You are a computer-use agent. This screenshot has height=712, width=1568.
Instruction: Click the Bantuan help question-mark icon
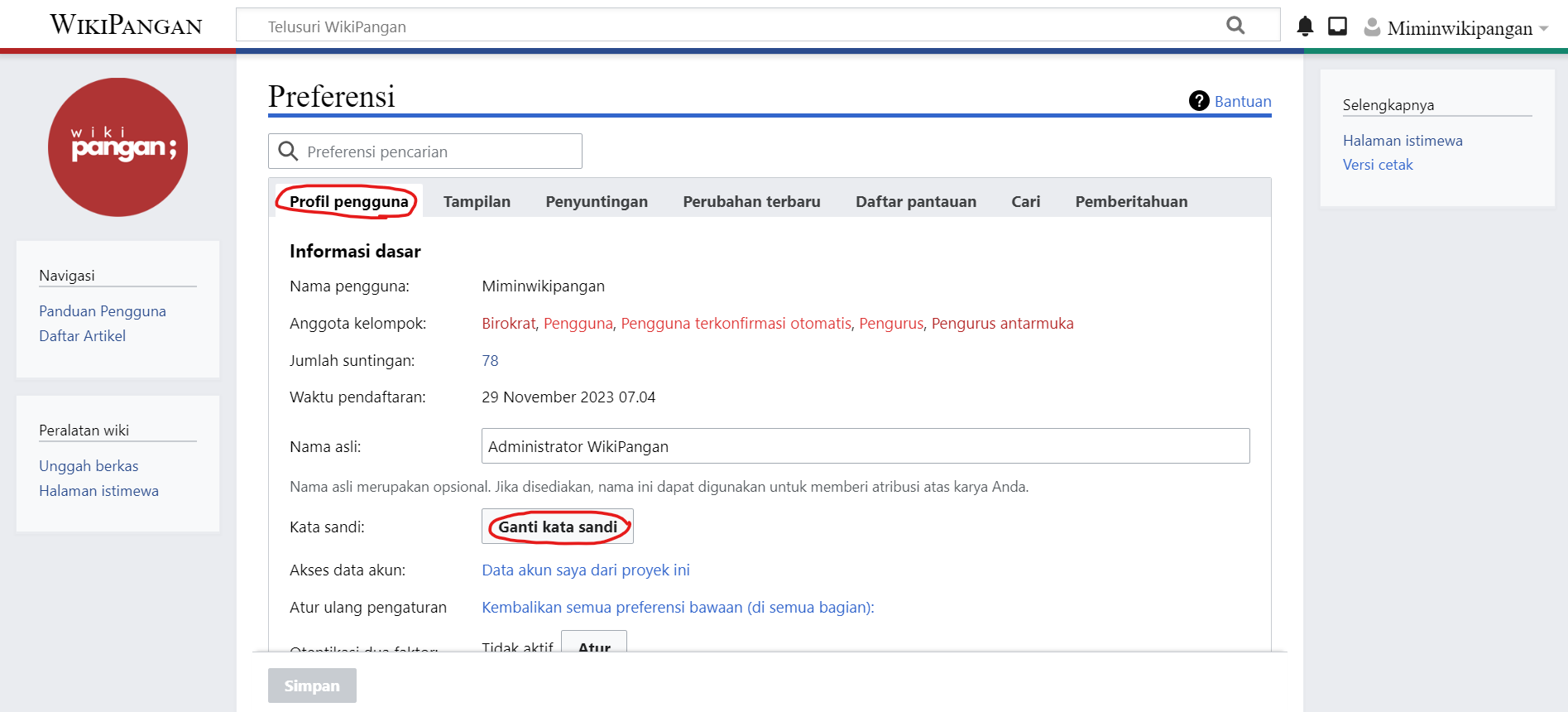point(1199,101)
